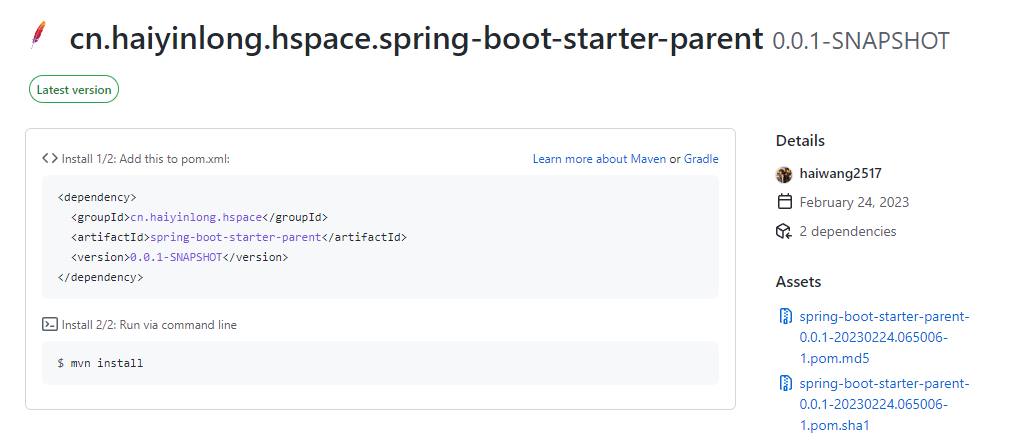
Task: Click the terminal icon beside Install 2/2
Action: [x=50, y=324]
